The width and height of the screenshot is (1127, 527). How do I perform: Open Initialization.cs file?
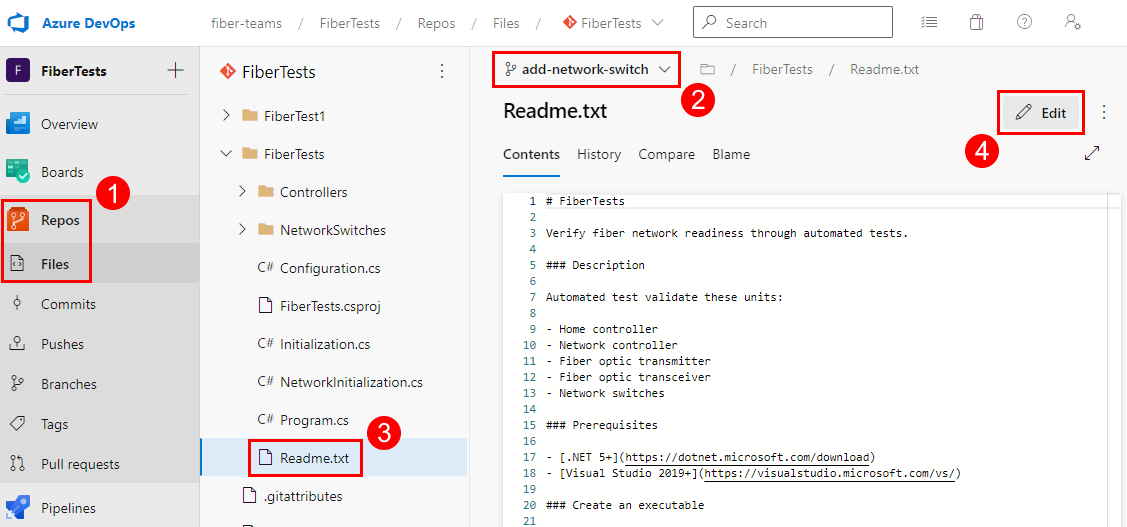(325, 344)
